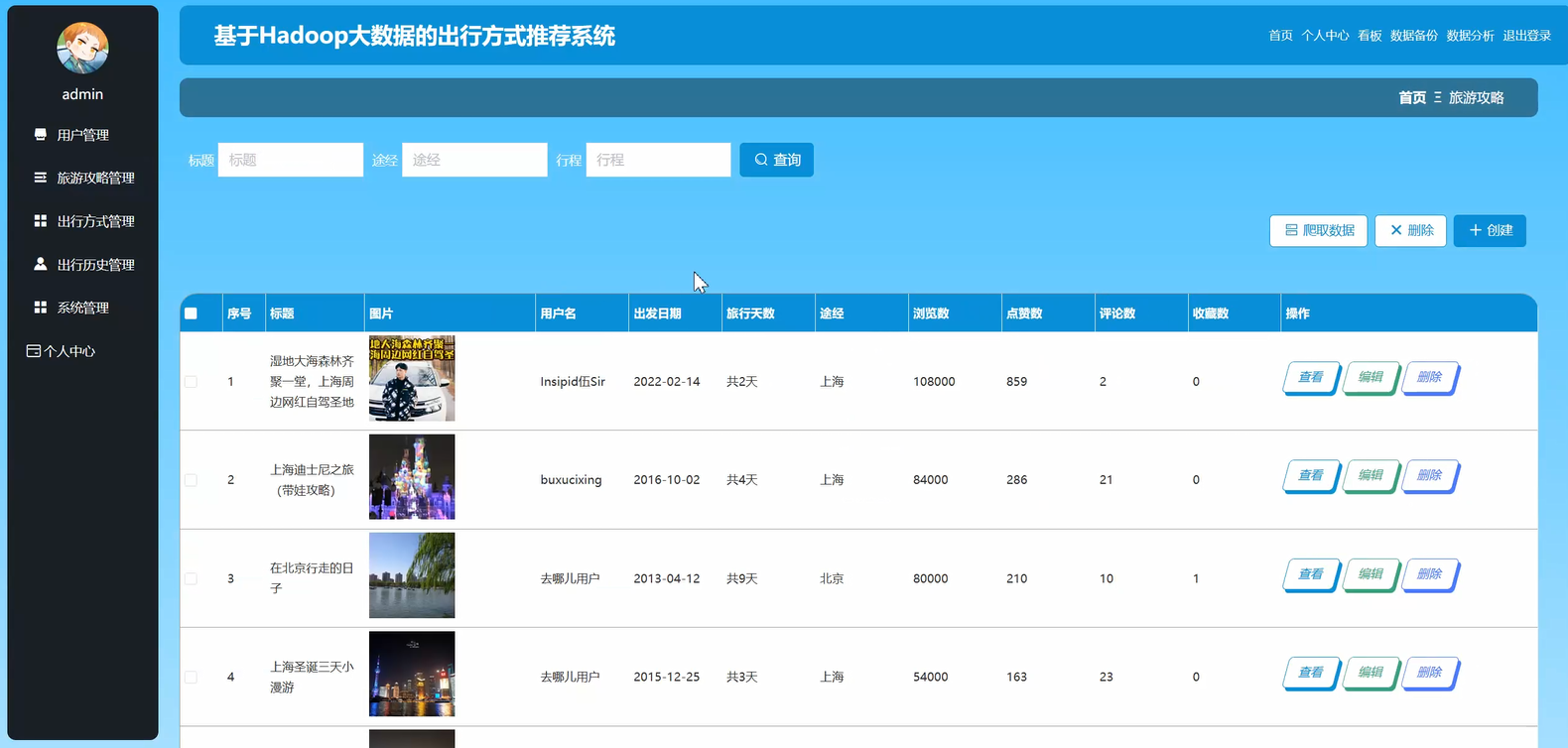This screenshot has height=748, width=1568.
Task: Click the plus icon in 创建 button
Action: click(1476, 230)
